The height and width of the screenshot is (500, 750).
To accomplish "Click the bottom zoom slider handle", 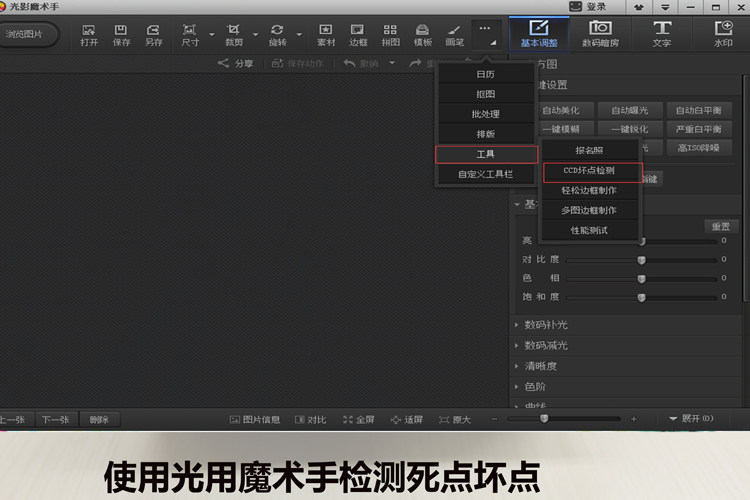I will (x=544, y=419).
